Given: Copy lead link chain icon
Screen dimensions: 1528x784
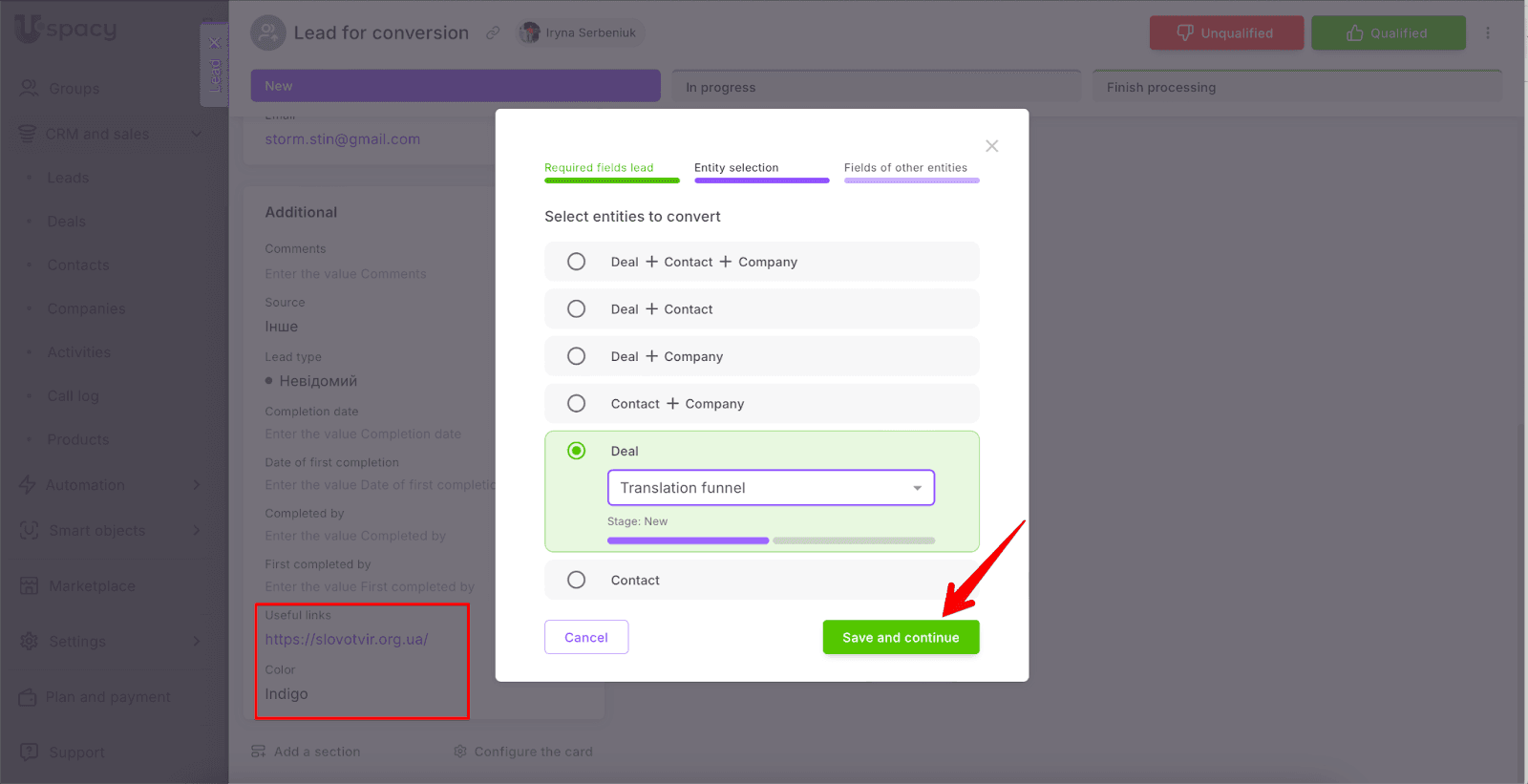Looking at the screenshot, I should pos(493,32).
